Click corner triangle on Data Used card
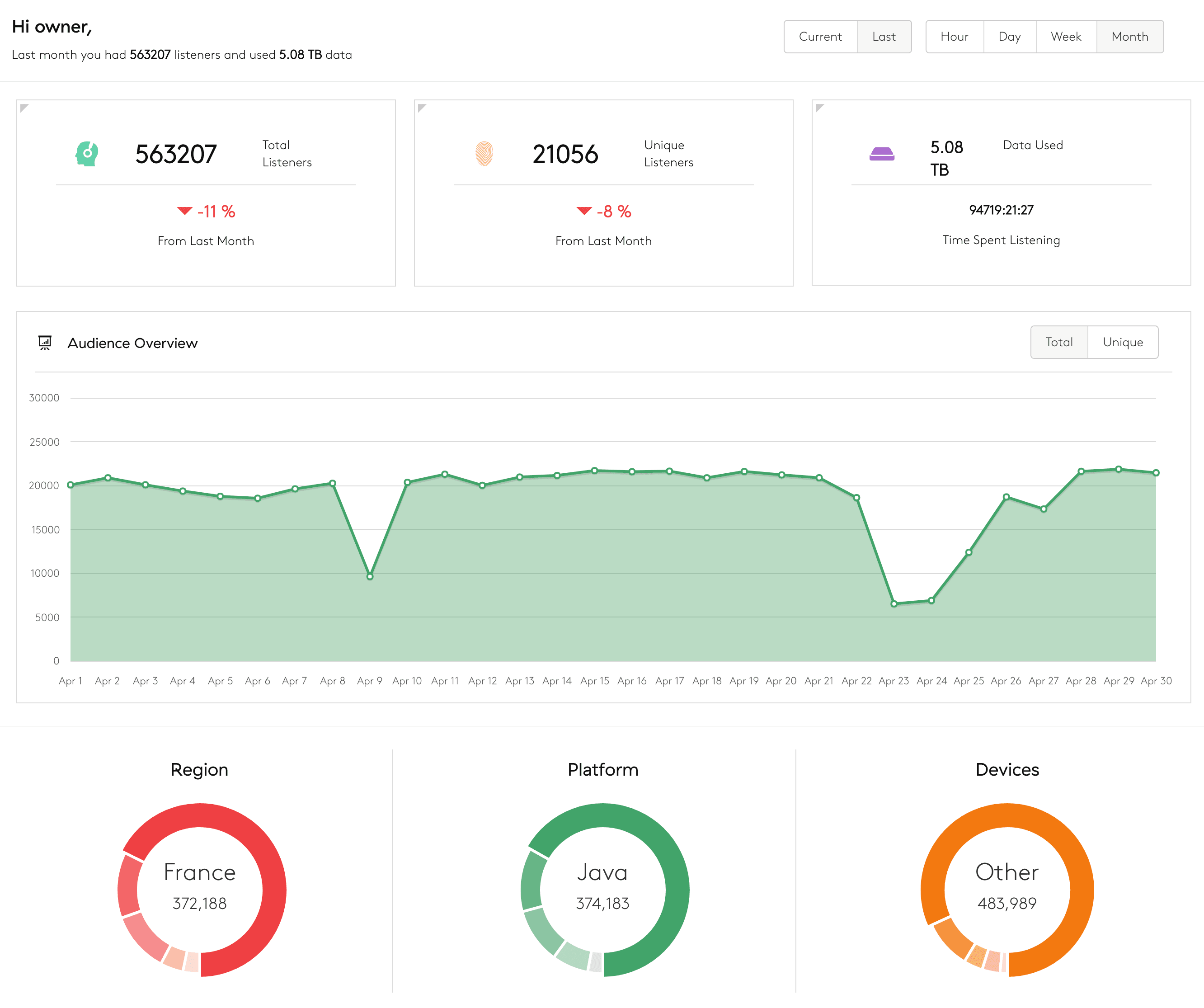 819,107
